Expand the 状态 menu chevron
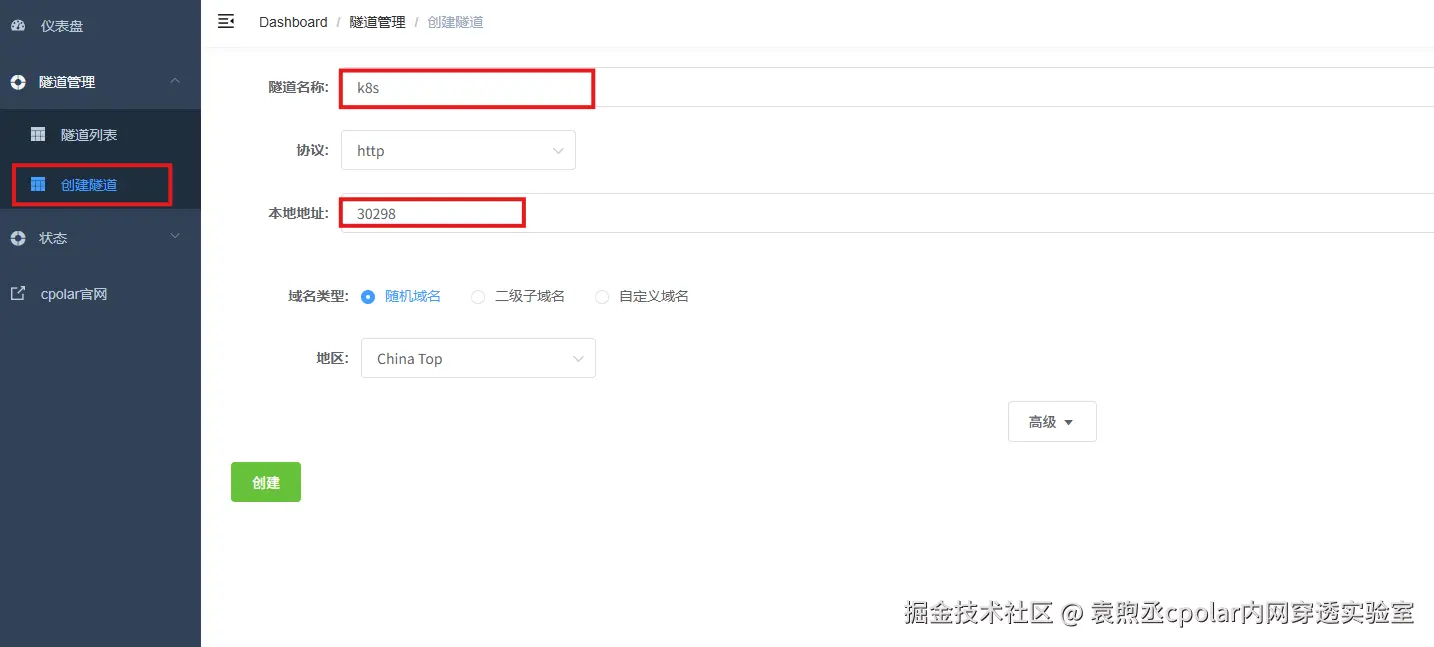 click(x=175, y=236)
